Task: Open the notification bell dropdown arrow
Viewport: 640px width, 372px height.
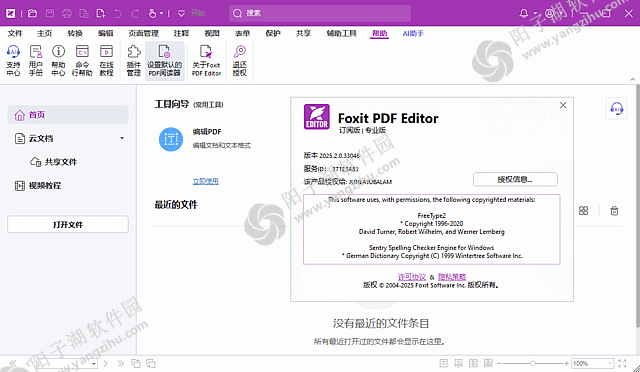Action: pyautogui.click(x=535, y=13)
